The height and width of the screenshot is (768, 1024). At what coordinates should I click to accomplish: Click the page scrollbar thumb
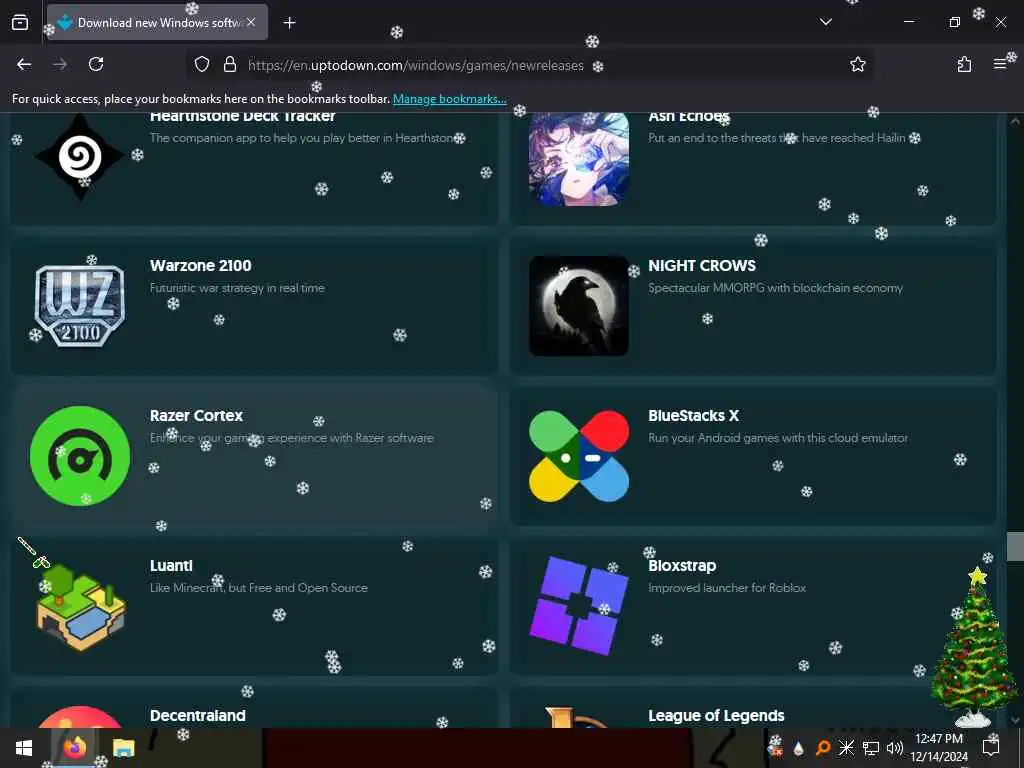pyautogui.click(x=1015, y=547)
